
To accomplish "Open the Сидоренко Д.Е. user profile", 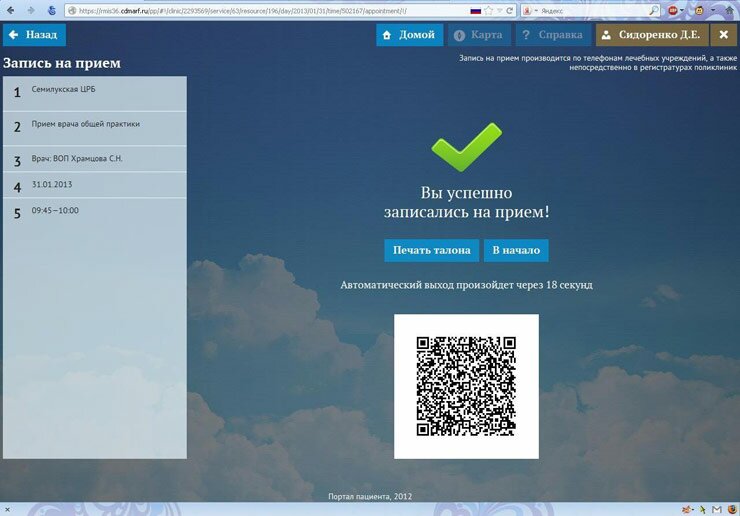I will (652, 35).
